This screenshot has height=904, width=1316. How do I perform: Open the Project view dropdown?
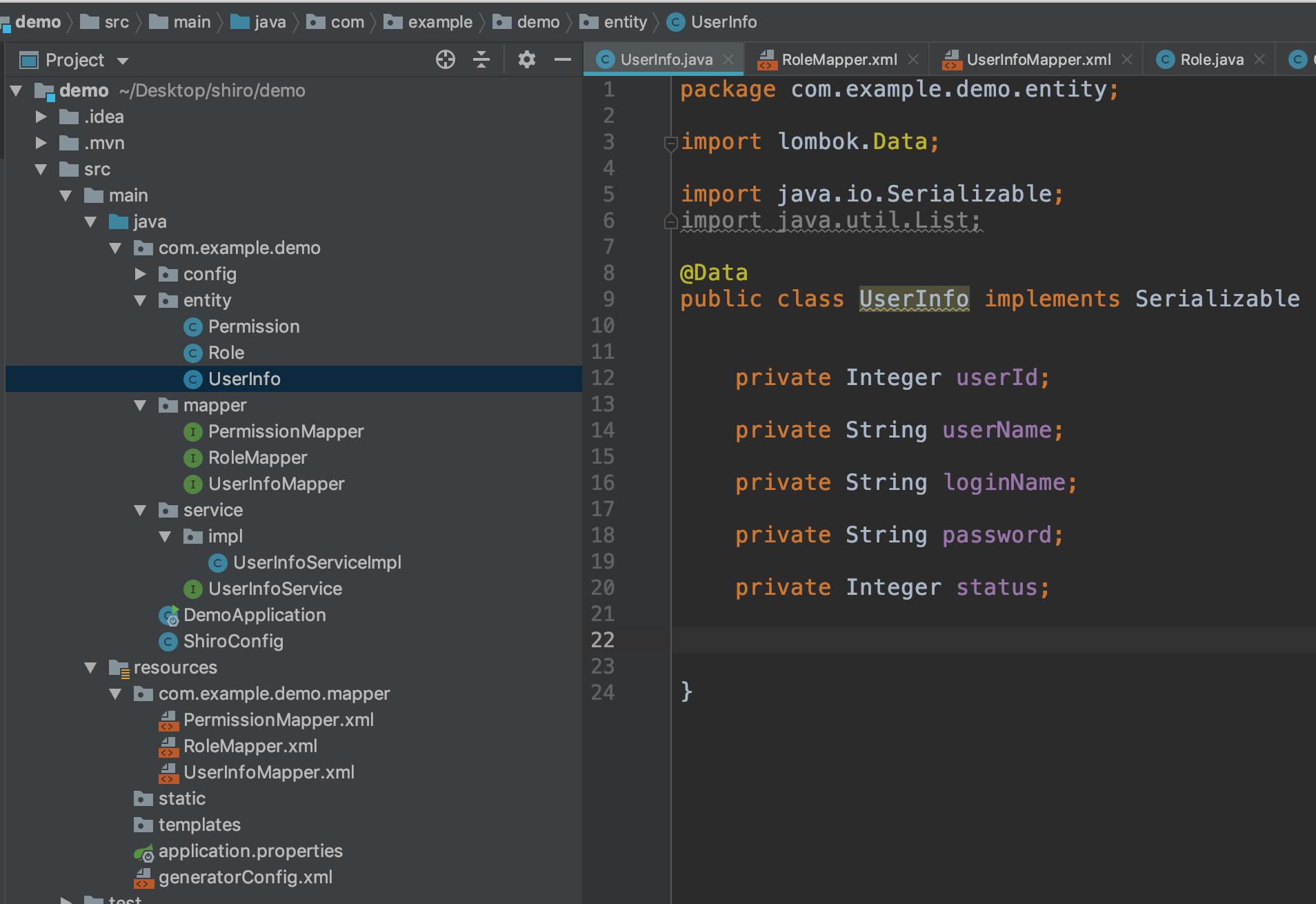[123, 61]
